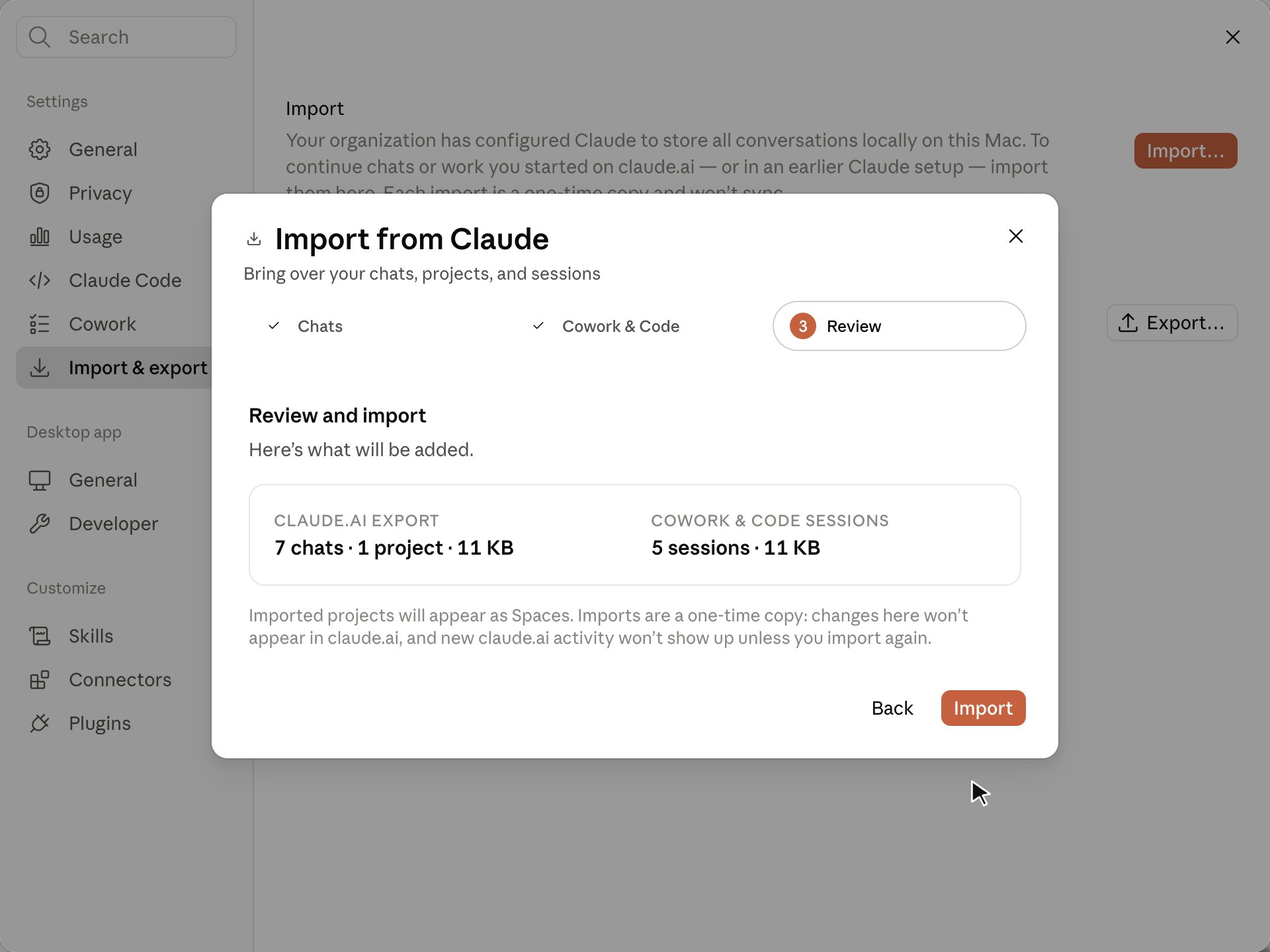Click the shield lock Privacy icon
Viewport: 1270px width, 952px height.
[x=40, y=193]
